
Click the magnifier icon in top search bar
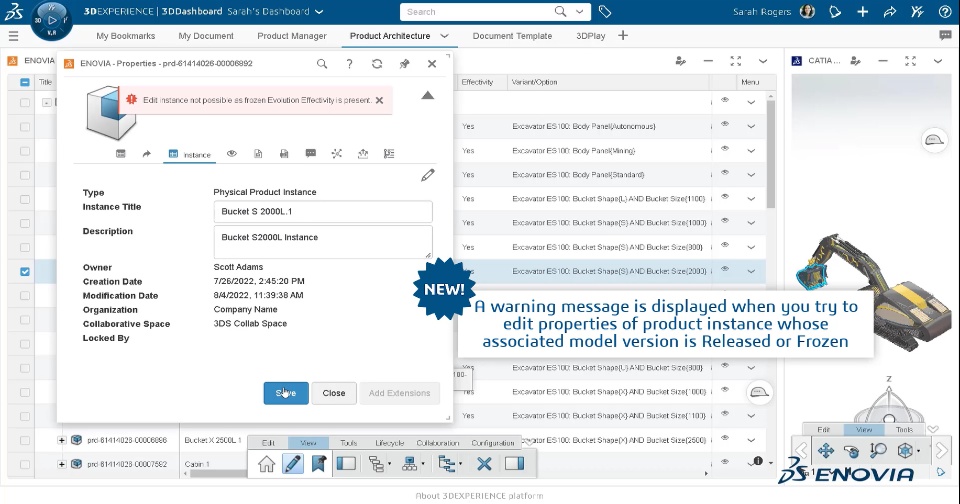click(x=560, y=12)
